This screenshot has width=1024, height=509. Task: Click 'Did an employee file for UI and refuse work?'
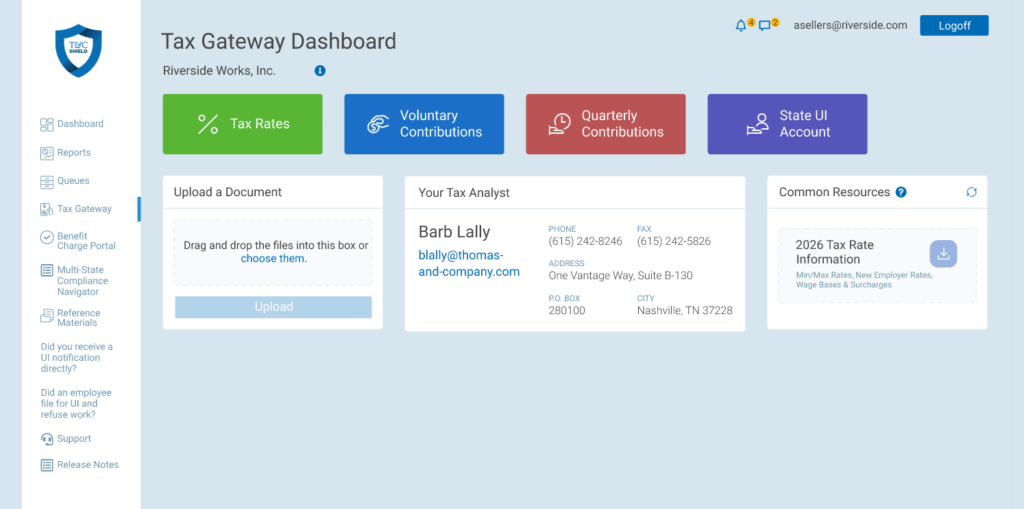pyautogui.click(x=76, y=404)
